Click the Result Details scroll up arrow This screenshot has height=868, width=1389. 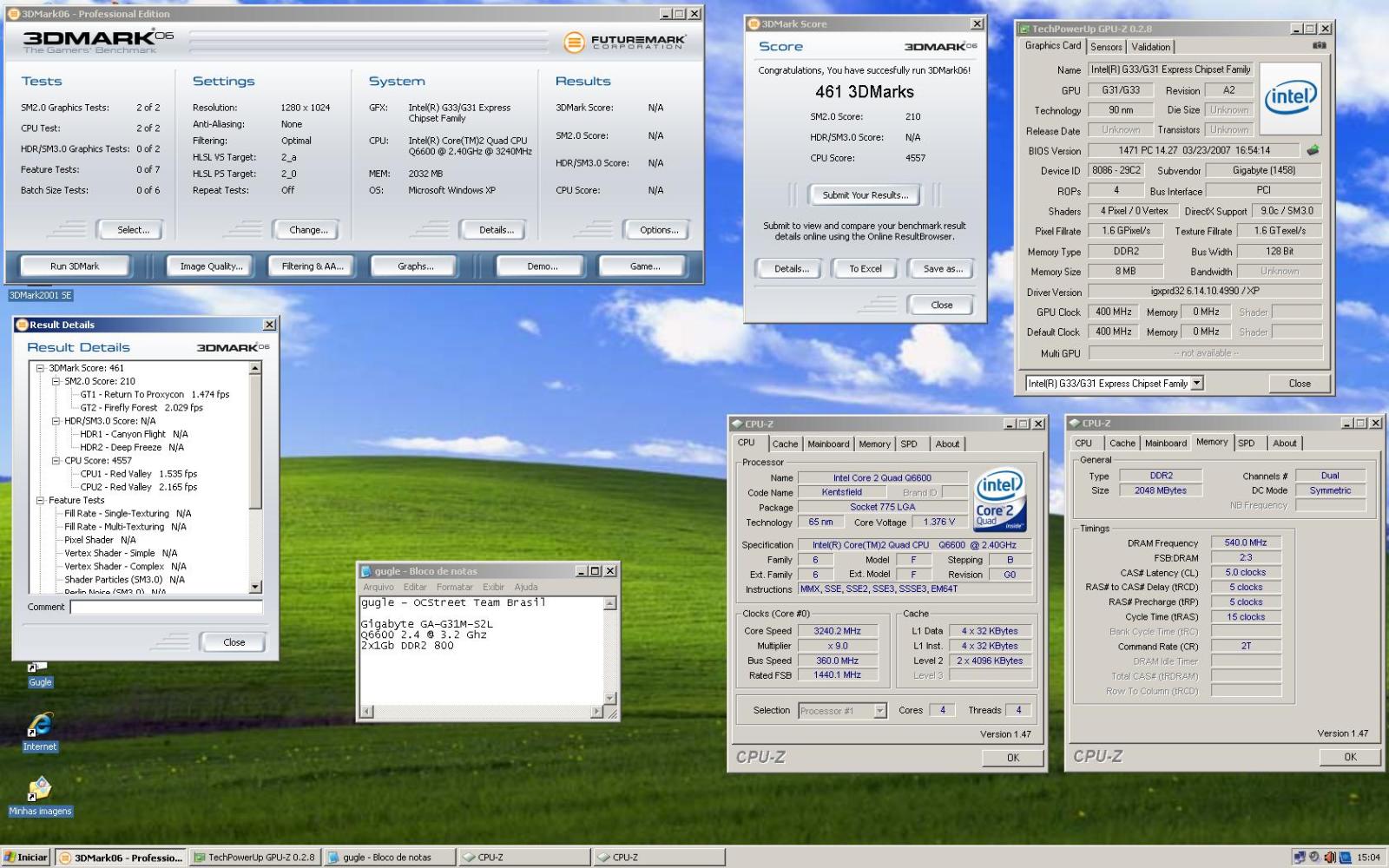click(x=255, y=369)
